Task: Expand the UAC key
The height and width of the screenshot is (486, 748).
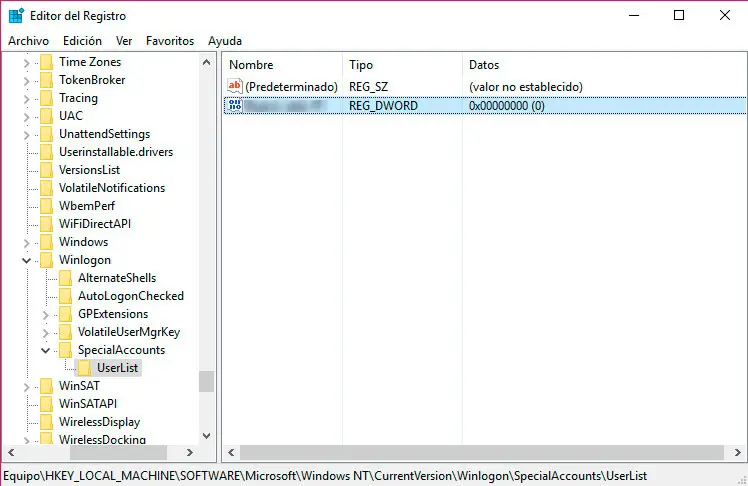Action: click(27, 117)
